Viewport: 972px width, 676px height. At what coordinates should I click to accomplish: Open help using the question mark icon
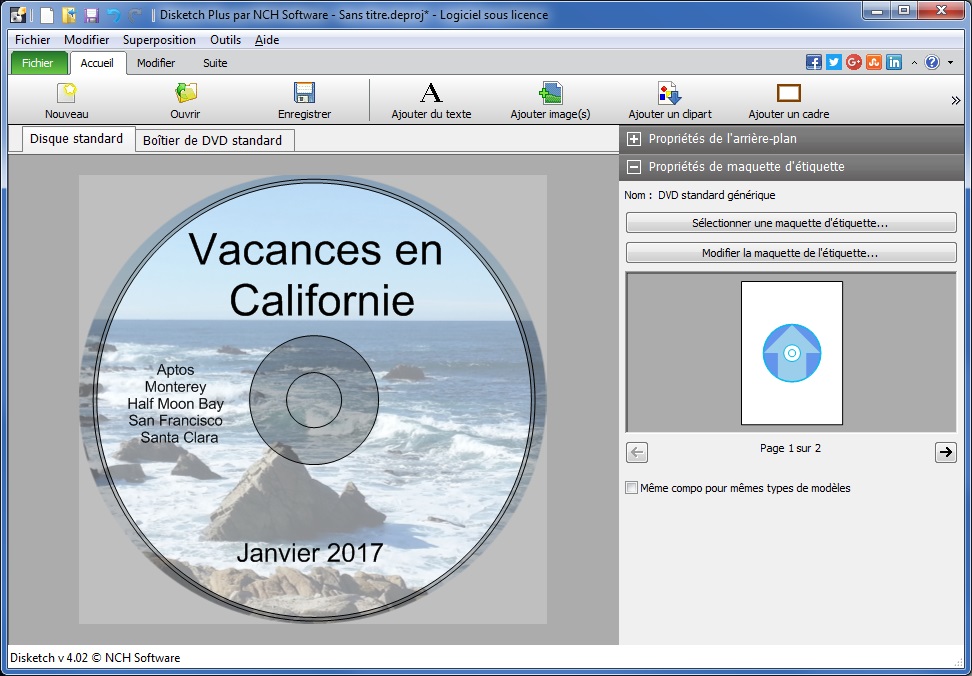[932, 61]
